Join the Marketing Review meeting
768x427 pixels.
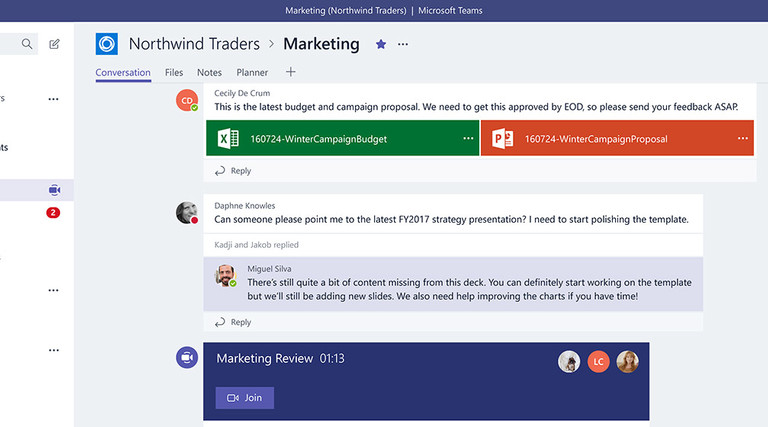245,398
